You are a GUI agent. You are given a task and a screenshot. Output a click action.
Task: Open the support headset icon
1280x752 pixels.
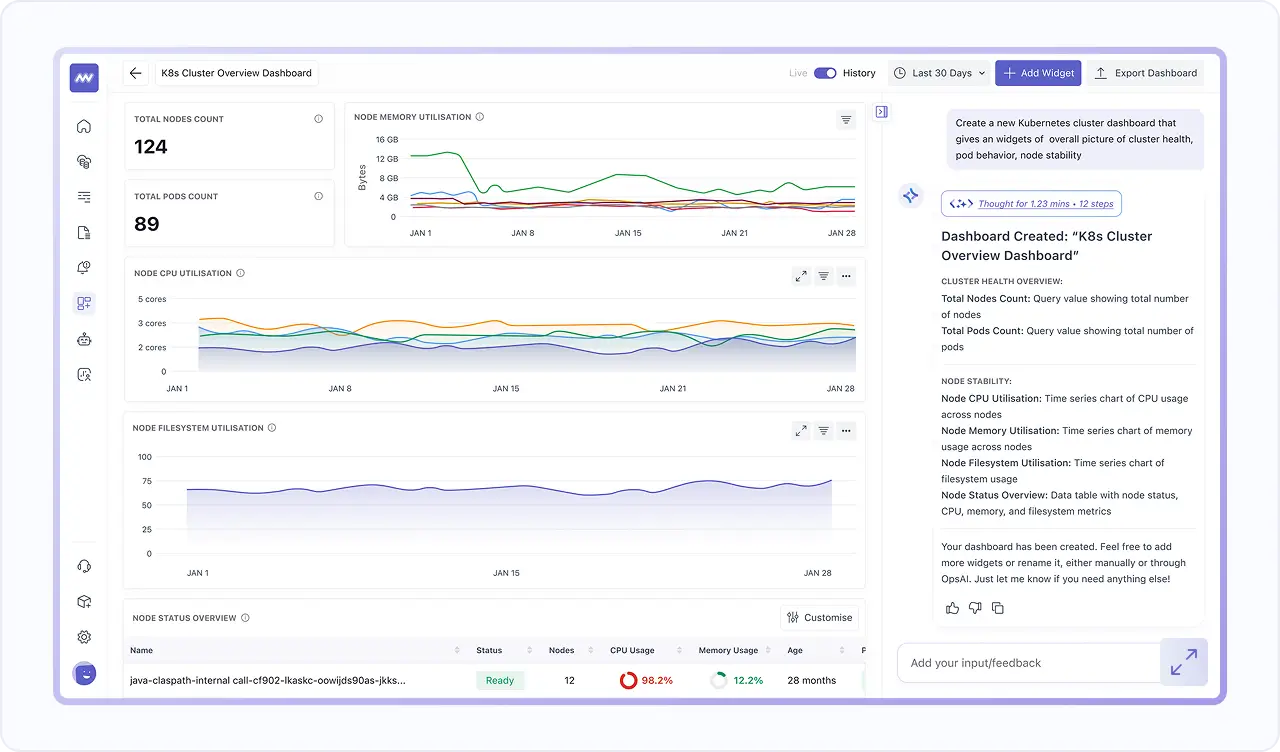pos(84,565)
